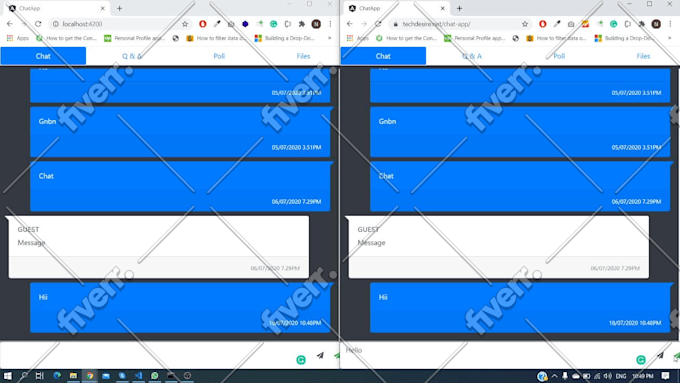
Task: Open the Windows Start menu
Action: pos(7,376)
